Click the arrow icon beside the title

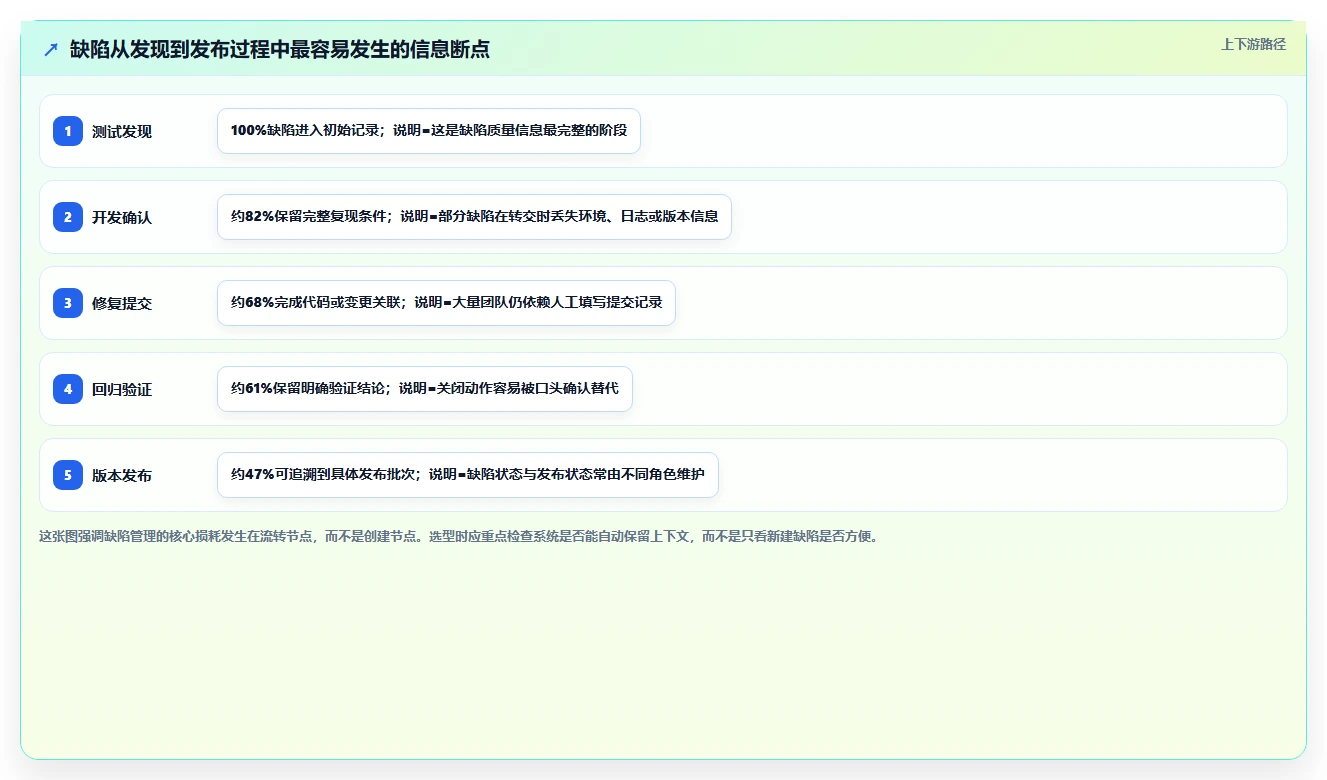pyautogui.click(x=51, y=50)
